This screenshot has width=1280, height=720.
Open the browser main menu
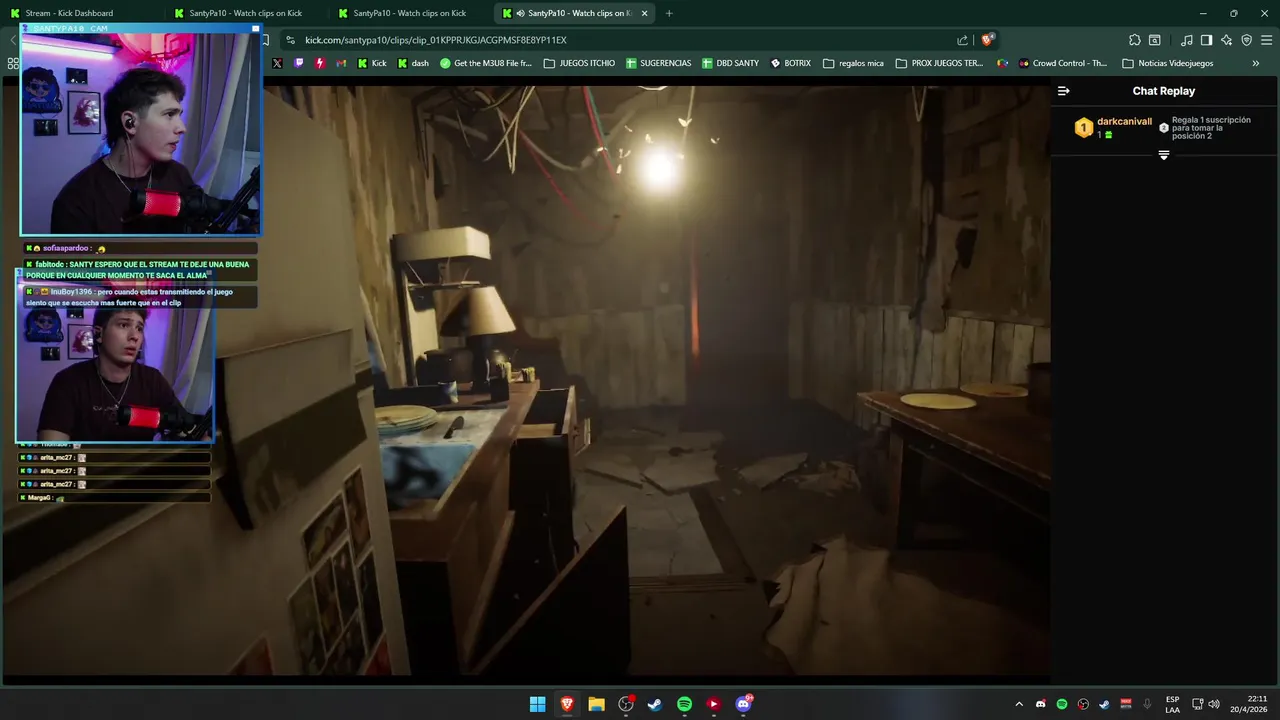coord(1266,40)
